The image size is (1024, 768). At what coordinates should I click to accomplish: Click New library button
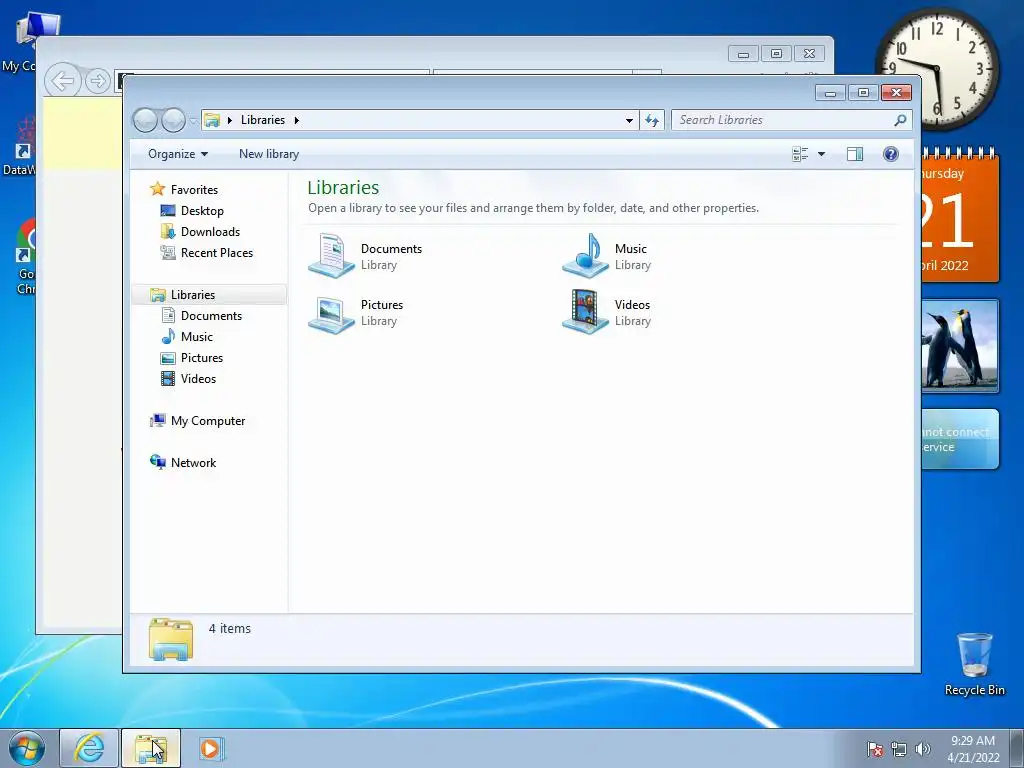269,154
